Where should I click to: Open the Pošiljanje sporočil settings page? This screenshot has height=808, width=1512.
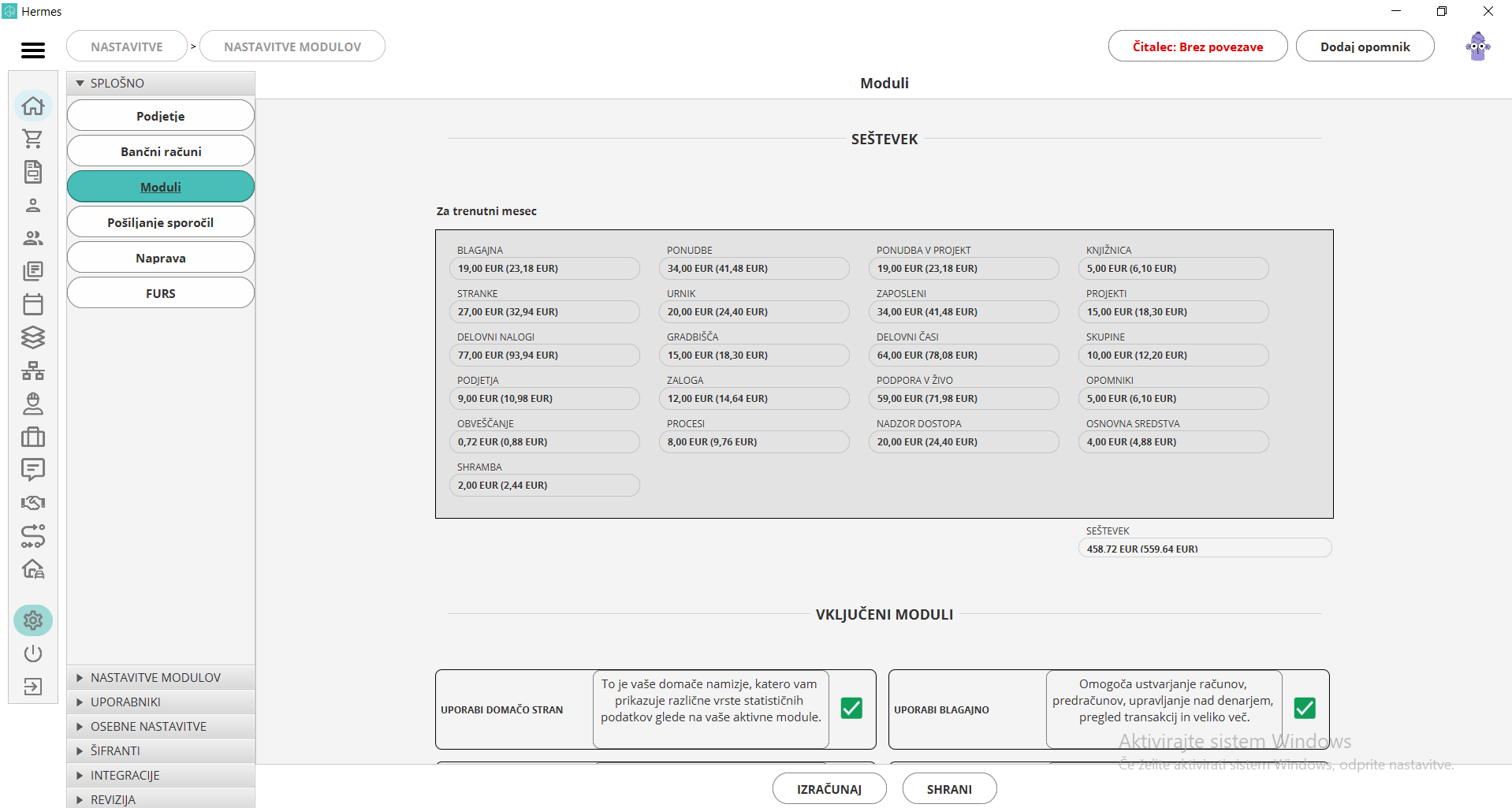click(x=161, y=222)
